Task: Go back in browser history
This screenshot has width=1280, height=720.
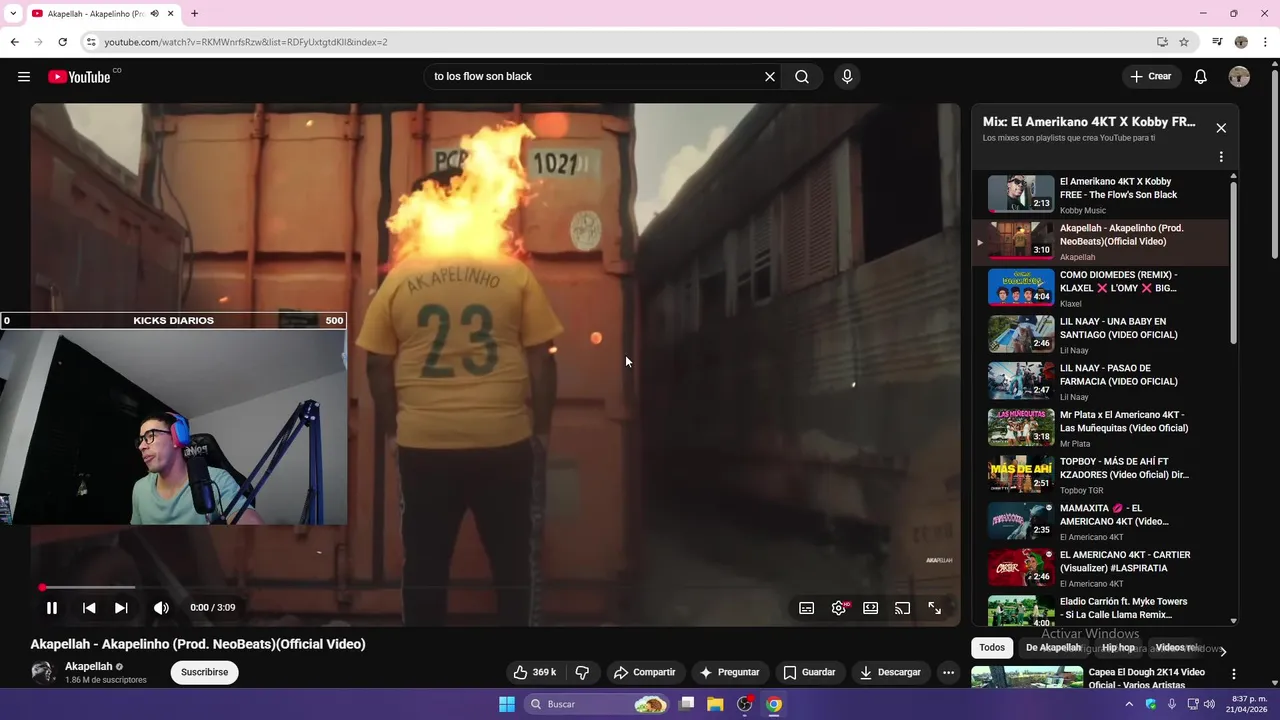Action: pyautogui.click(x=14, y=42)
